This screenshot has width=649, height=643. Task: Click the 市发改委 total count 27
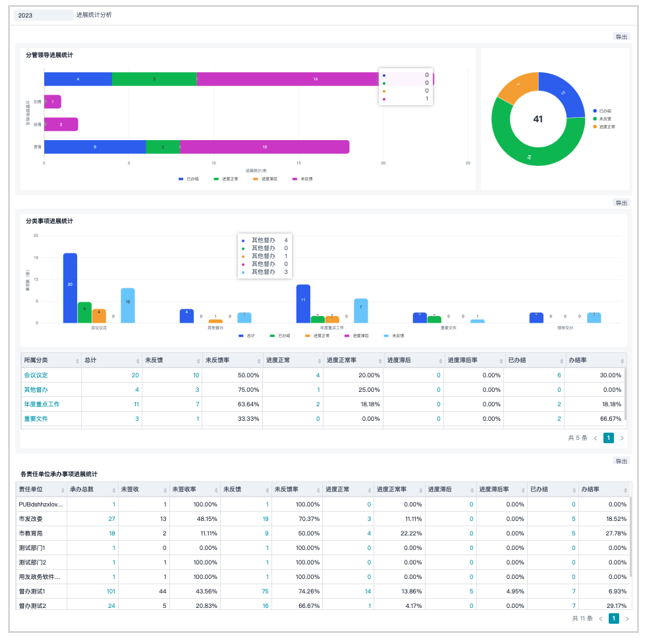pyautogui.click(x=112, y=518)
